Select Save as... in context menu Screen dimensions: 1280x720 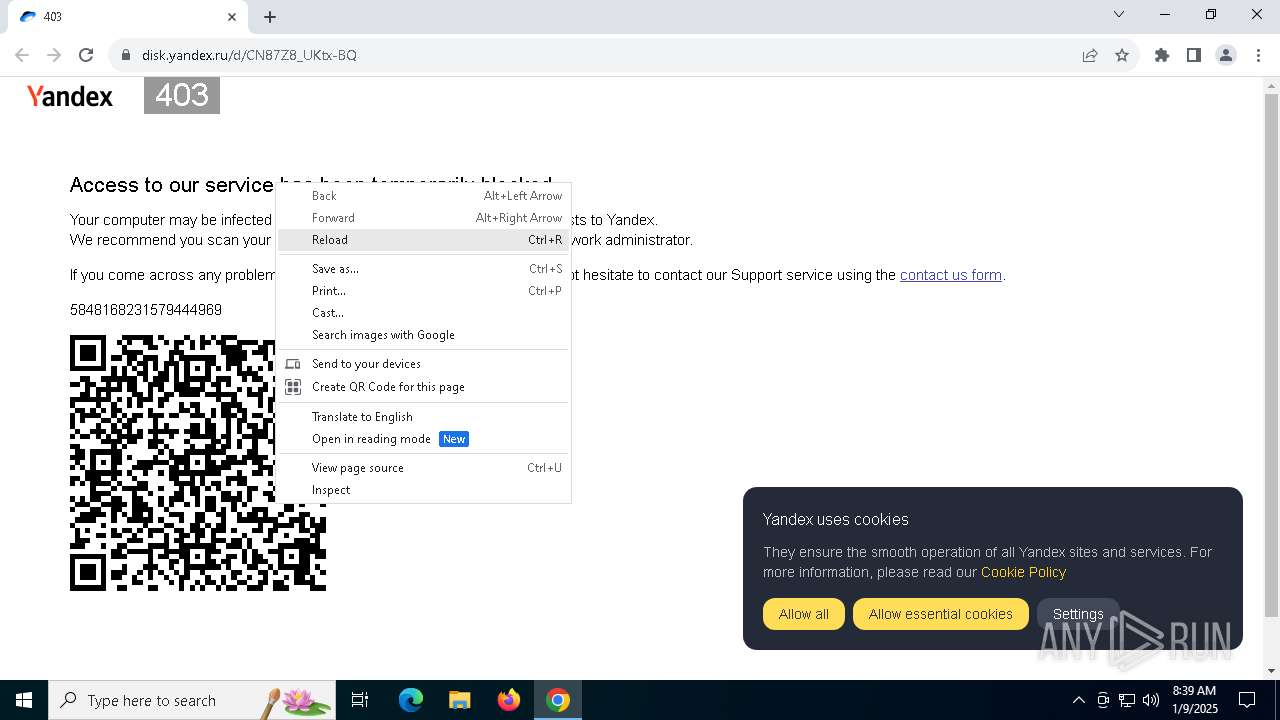click(423, 269)
